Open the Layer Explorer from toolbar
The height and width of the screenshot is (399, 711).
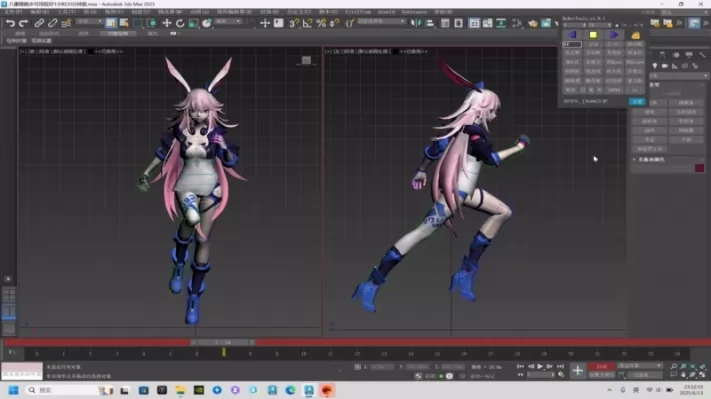(458, 23)
